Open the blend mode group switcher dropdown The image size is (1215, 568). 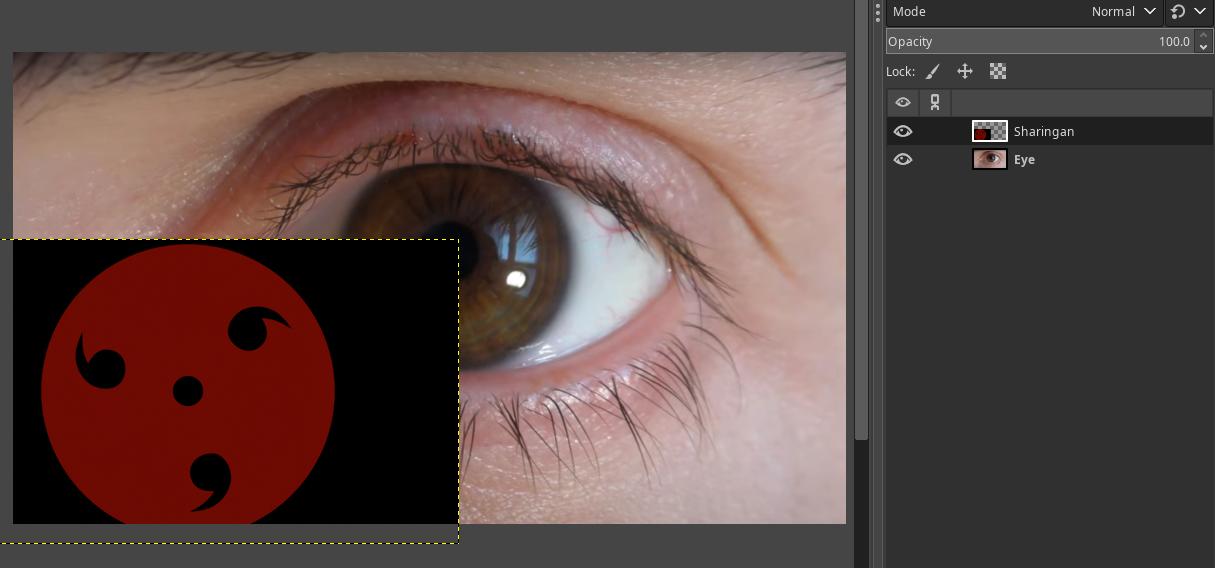tap(1189, 12)
